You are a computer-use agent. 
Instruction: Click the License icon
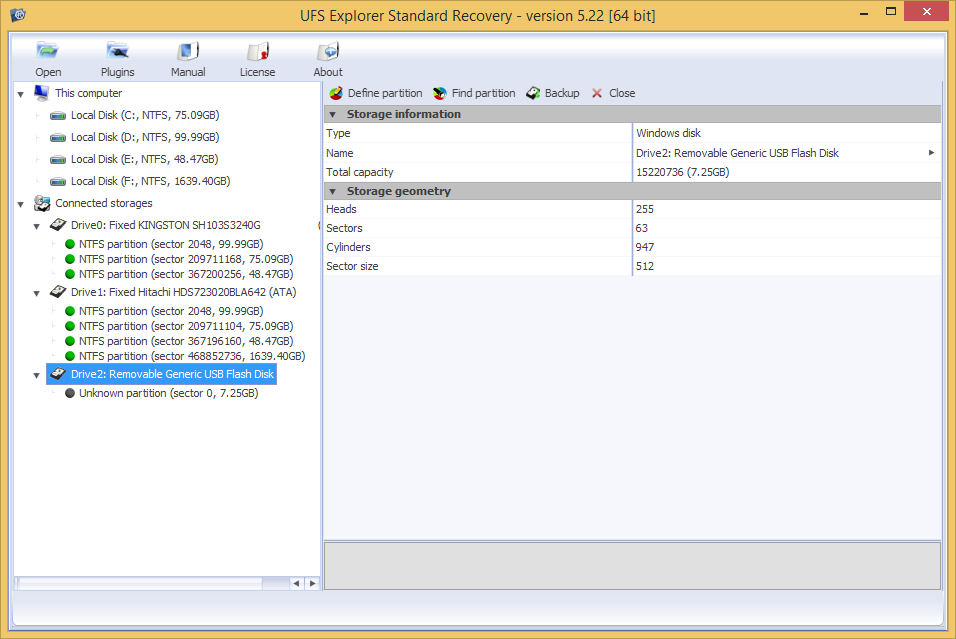coord(257,53)
